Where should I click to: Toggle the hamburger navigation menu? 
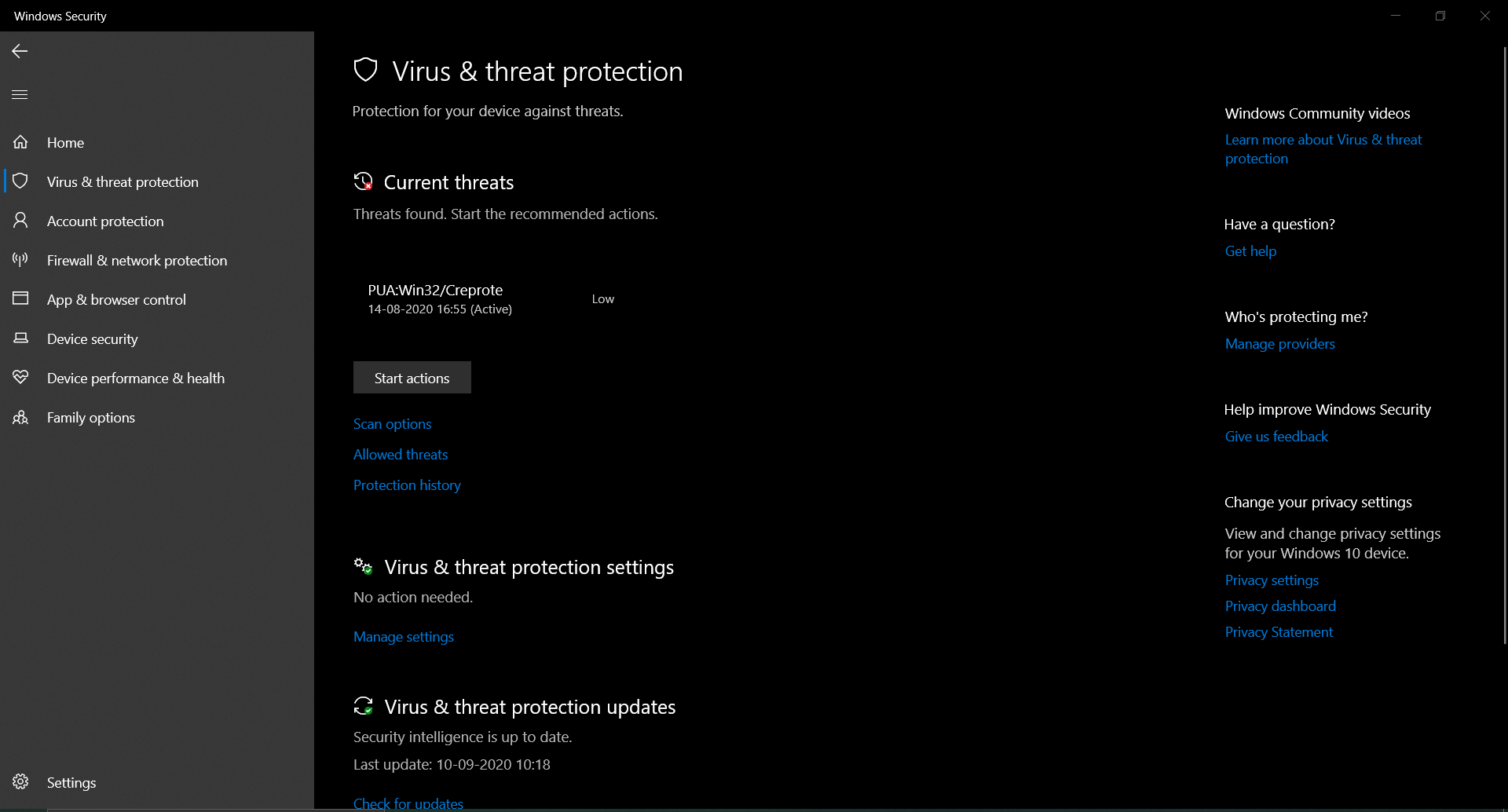(20, 94)
